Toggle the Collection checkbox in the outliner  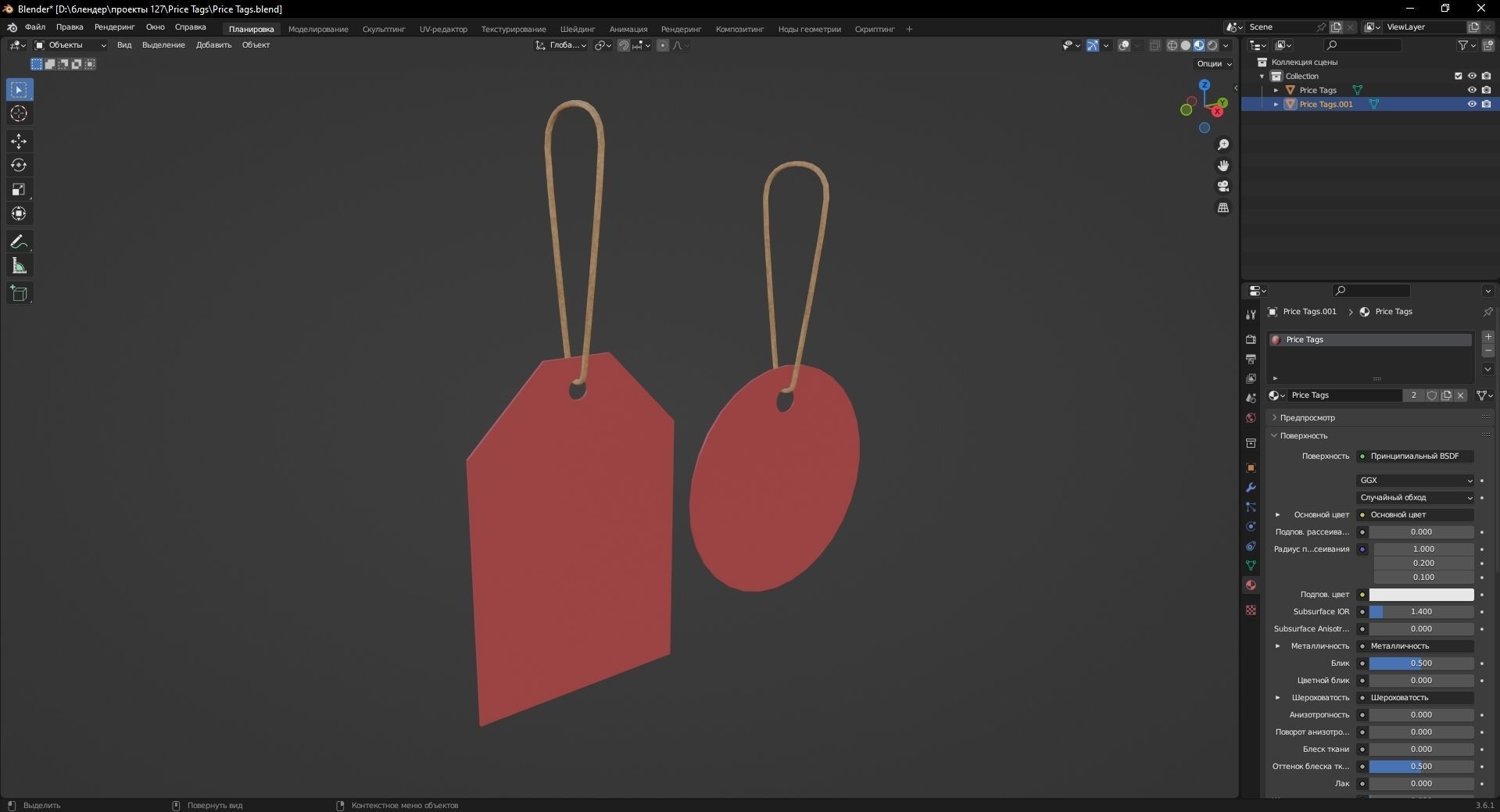(1459, 76)
